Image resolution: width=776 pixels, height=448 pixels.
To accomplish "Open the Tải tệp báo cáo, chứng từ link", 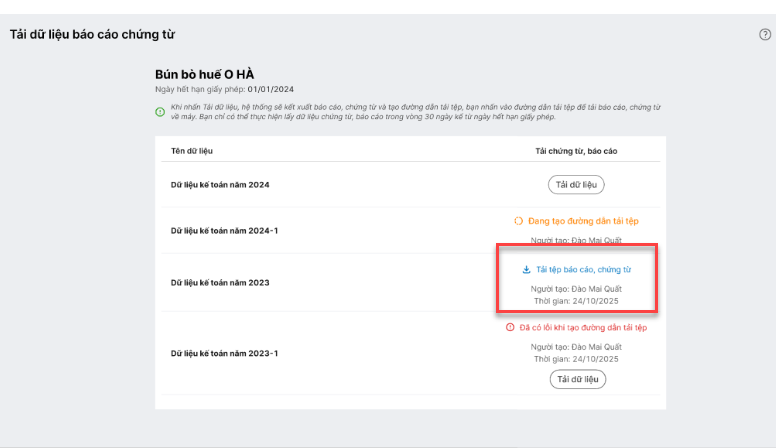I will [x=583, y=269].
